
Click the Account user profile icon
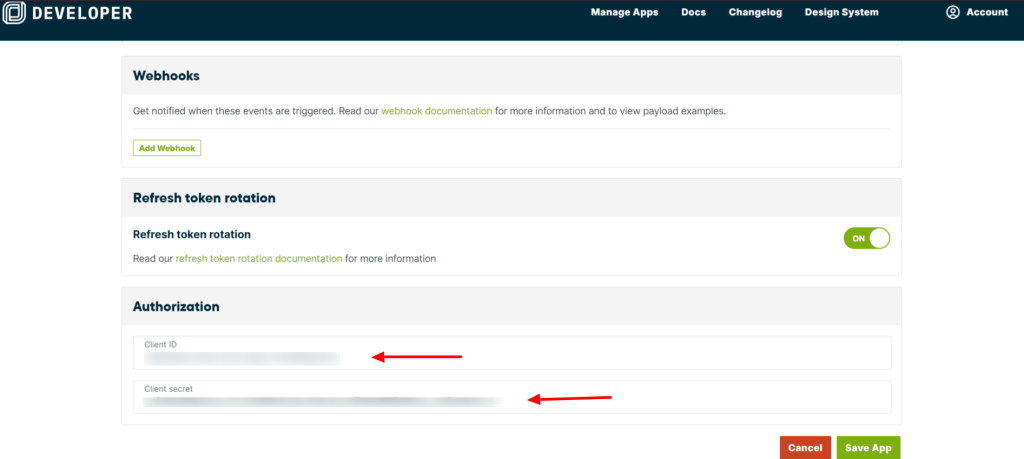952,12
